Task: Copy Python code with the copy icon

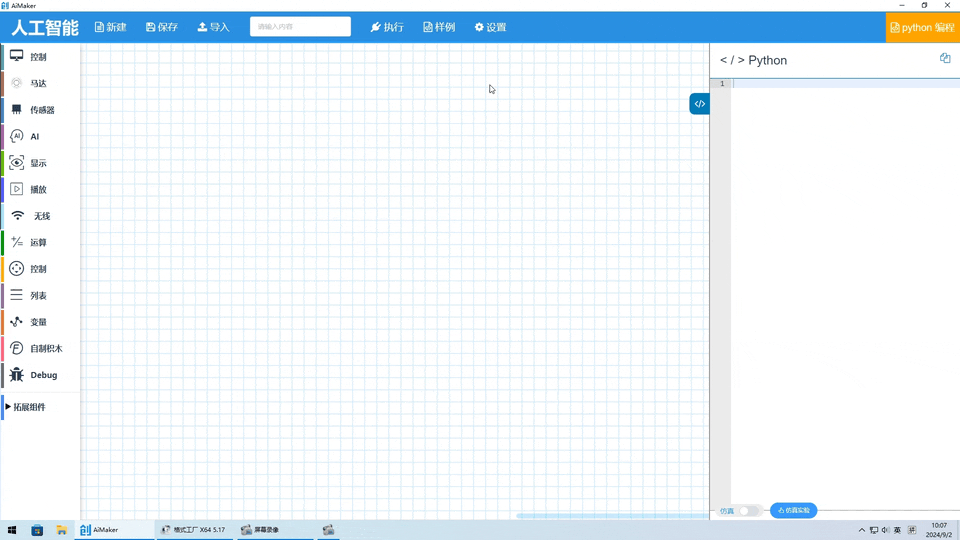Action: (945, 58)
